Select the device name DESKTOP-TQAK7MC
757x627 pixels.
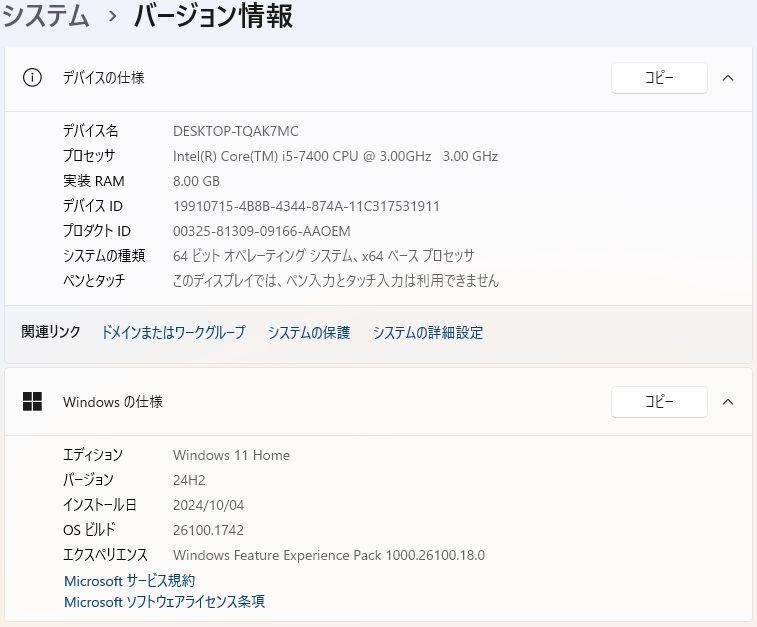tap(236, 131)
